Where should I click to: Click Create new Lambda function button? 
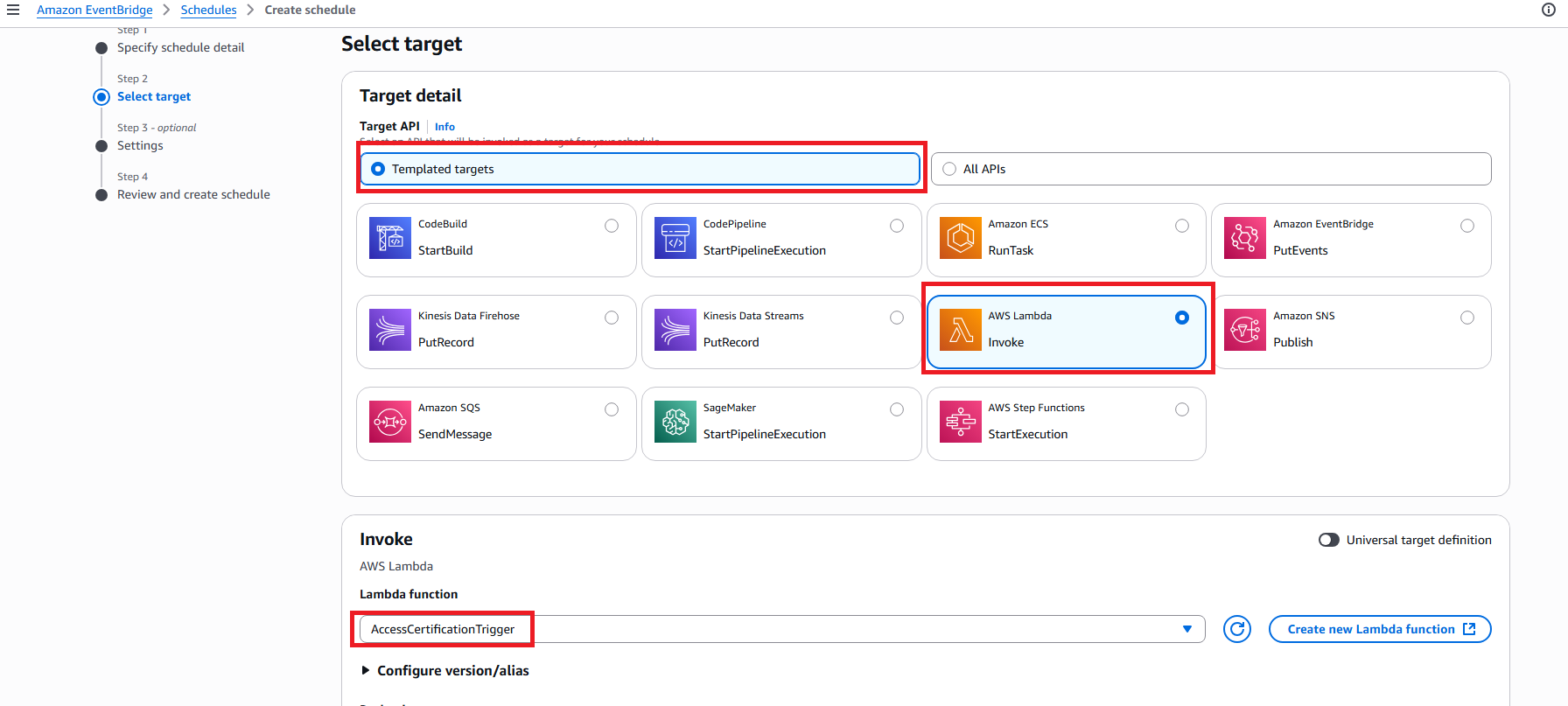coord(1380,629)
